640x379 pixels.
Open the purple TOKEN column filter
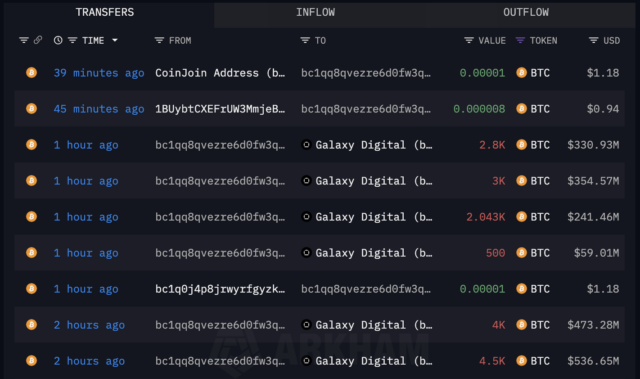520,40
